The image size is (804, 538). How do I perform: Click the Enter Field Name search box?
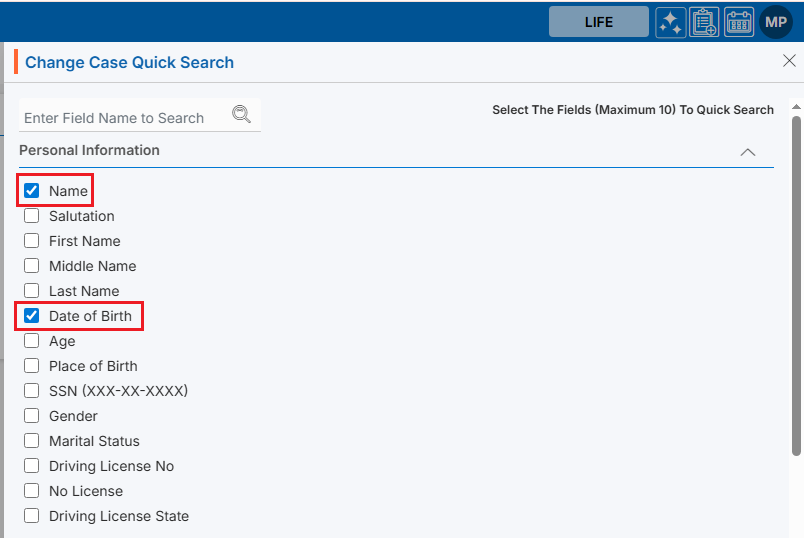click(124, 118)
